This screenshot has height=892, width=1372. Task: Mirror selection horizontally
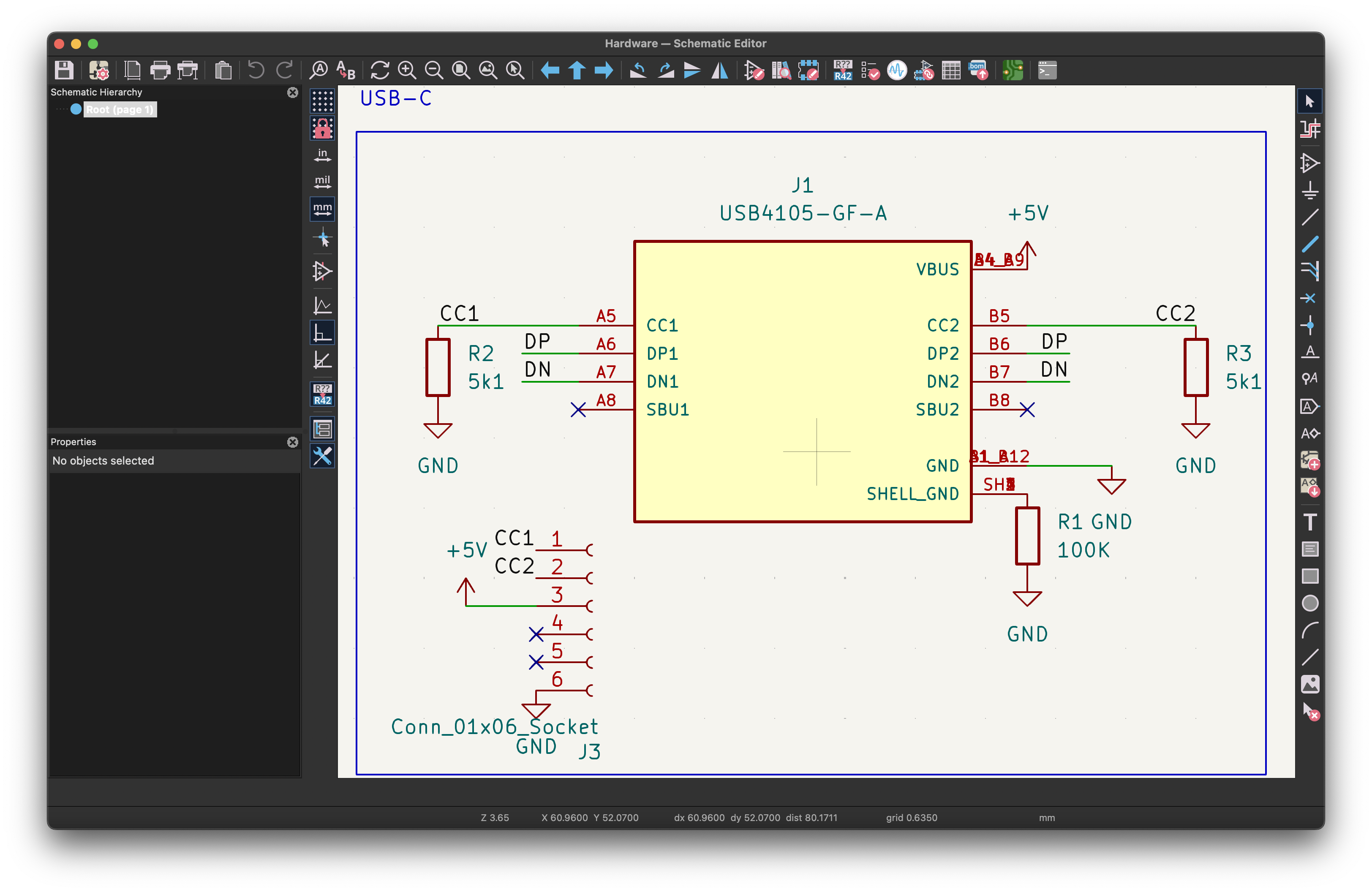719,70
